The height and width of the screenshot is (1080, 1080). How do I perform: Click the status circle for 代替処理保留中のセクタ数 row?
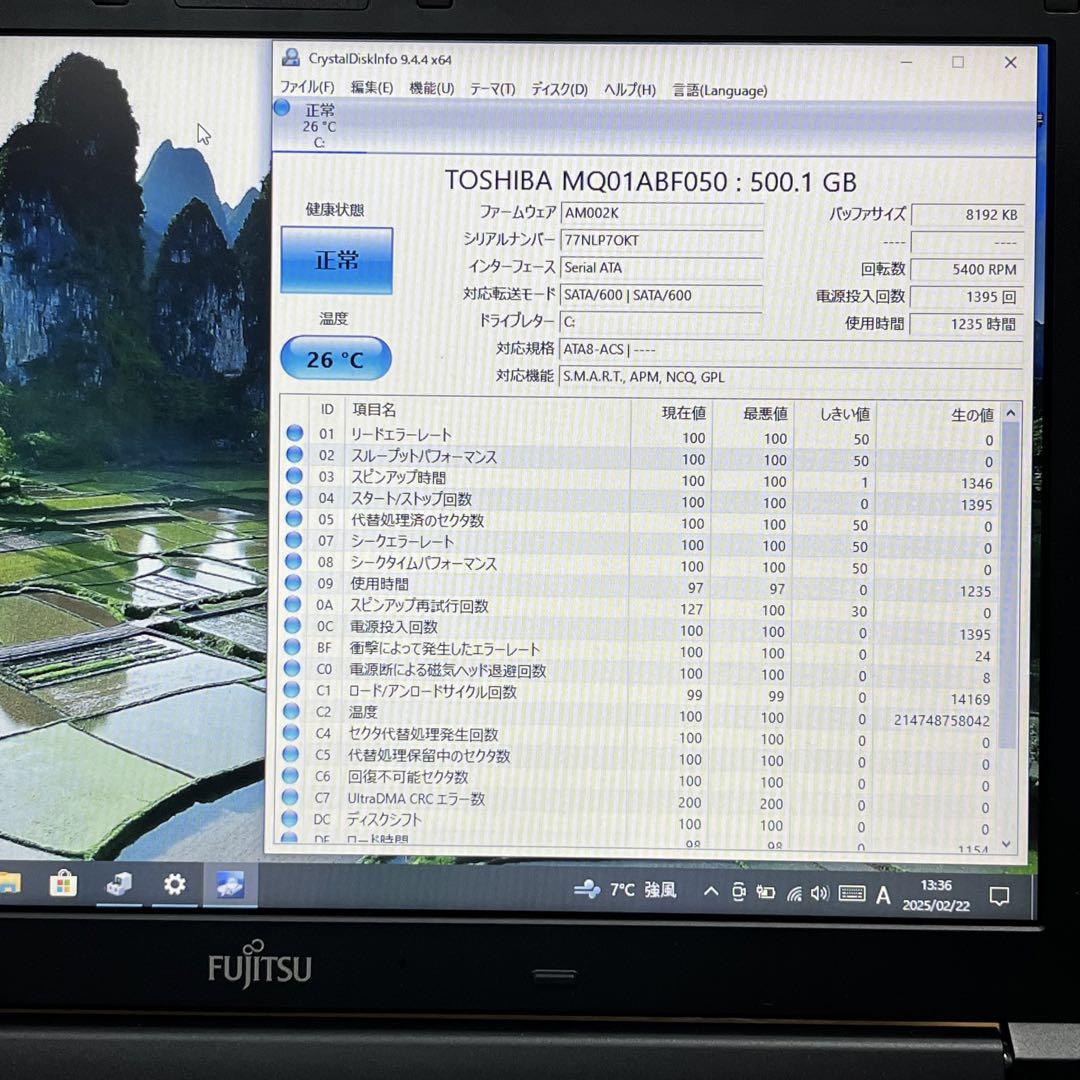(291, 754)
